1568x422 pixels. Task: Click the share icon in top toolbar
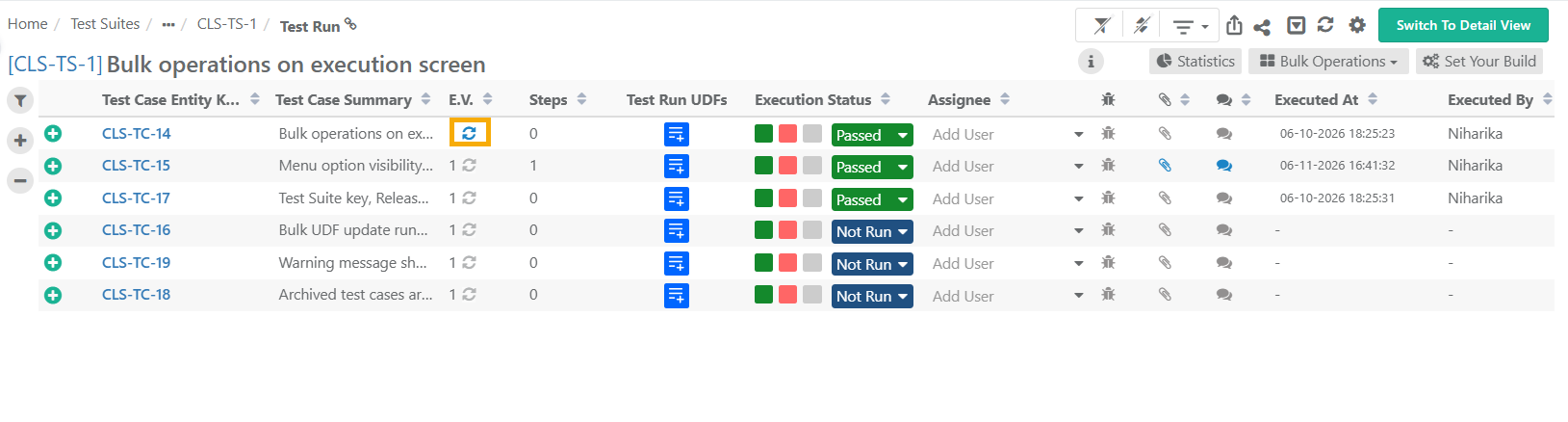click(1262, 27)
